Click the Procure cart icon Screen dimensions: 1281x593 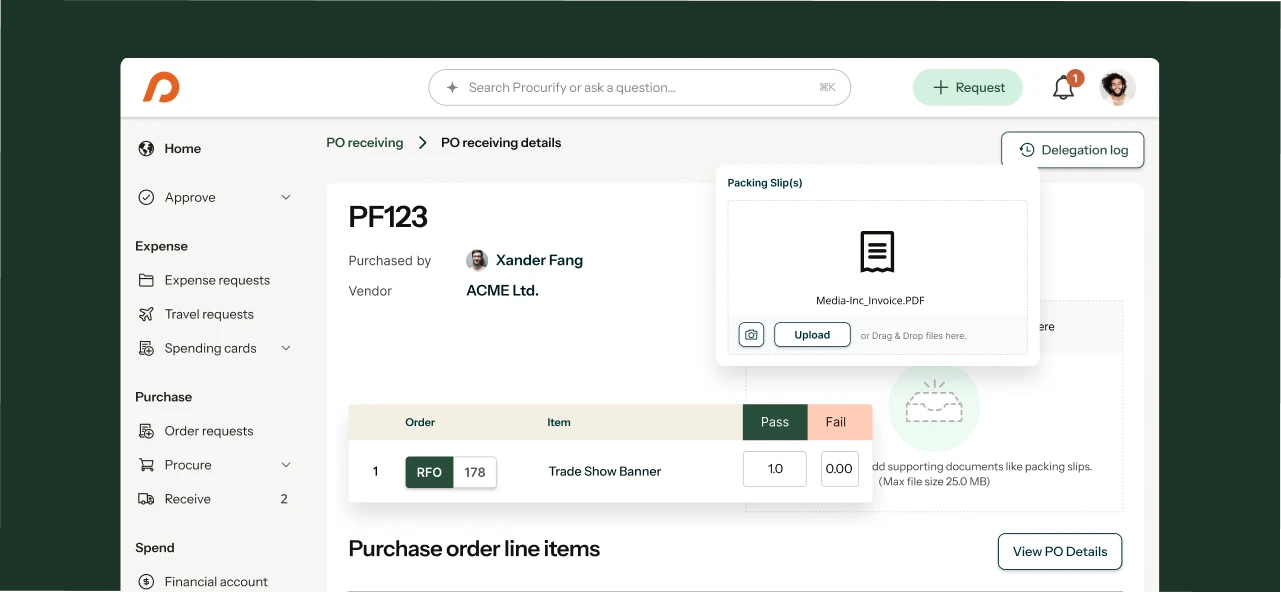[146, 465]
